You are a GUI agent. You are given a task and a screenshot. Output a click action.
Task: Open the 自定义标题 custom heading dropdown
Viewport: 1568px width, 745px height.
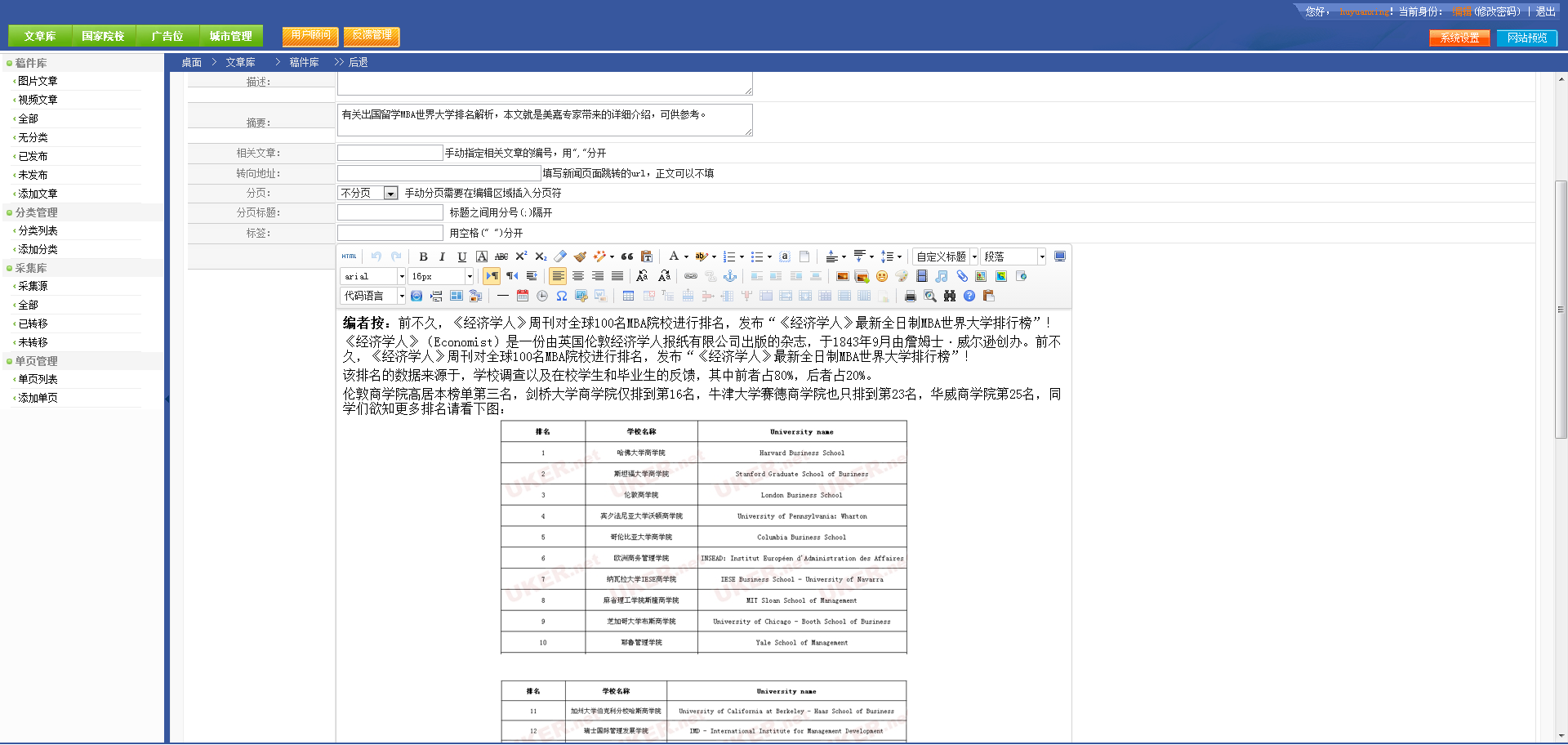coord(946,257)
